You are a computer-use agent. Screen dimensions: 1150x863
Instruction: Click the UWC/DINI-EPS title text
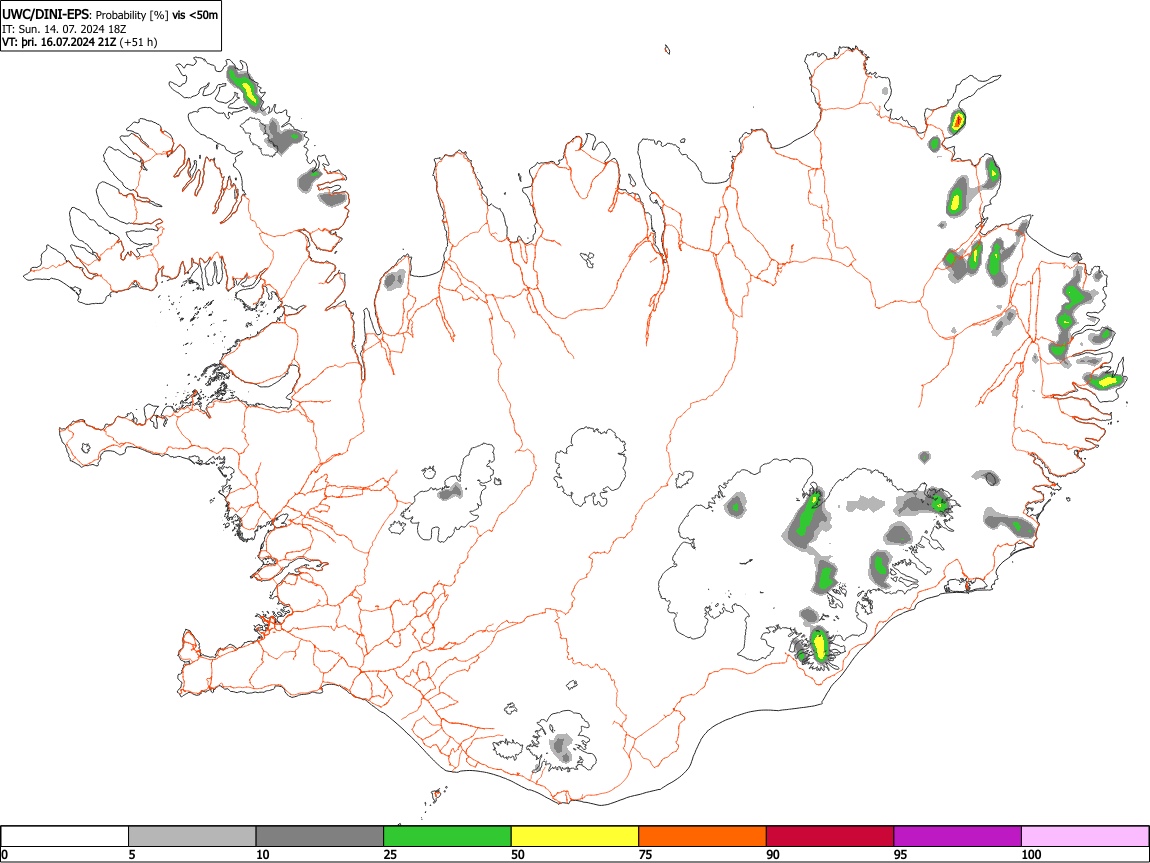[45, 14]
